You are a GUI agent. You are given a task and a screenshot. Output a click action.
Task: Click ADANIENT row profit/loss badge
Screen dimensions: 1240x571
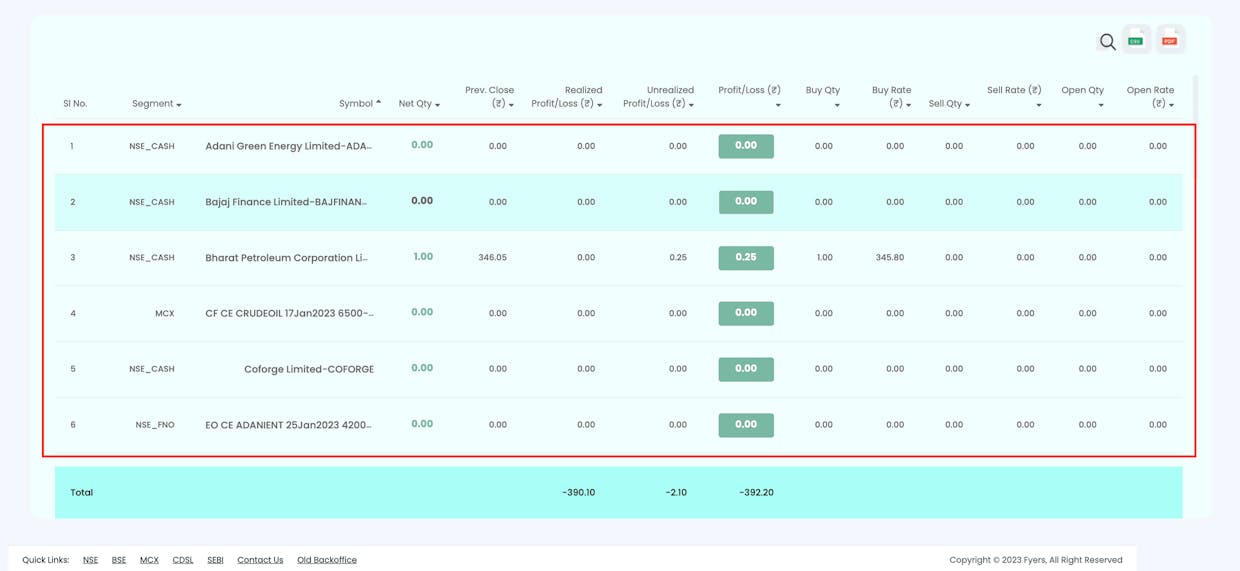click(x=746, y=425)
